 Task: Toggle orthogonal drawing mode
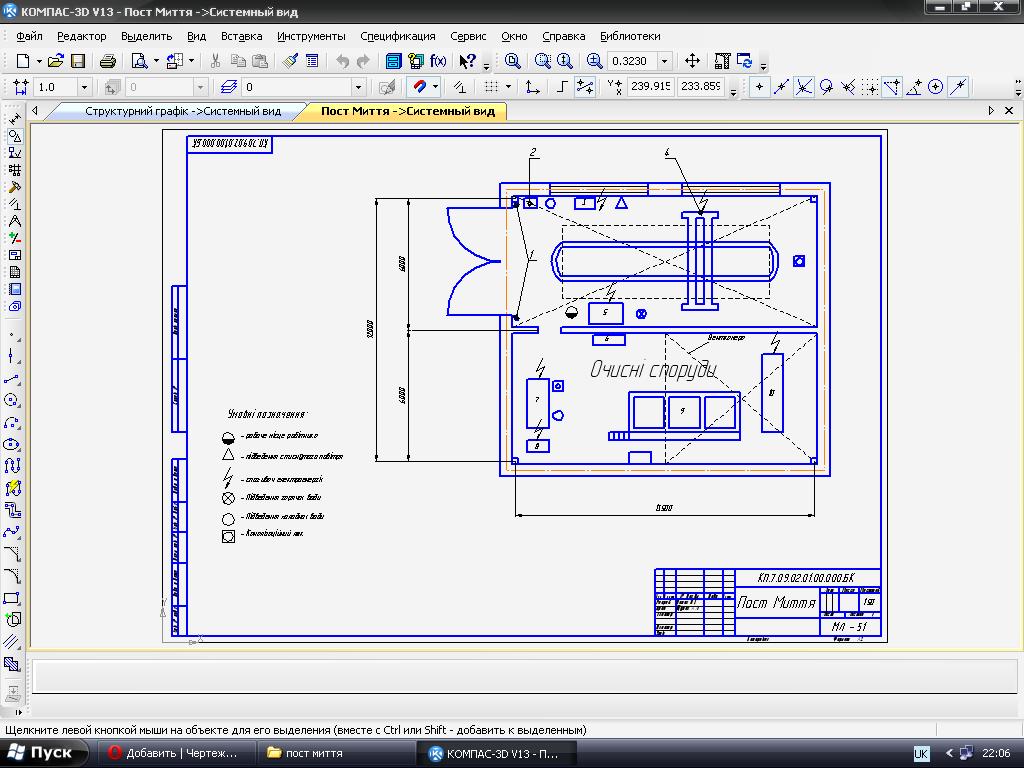(x=562, y=87)
